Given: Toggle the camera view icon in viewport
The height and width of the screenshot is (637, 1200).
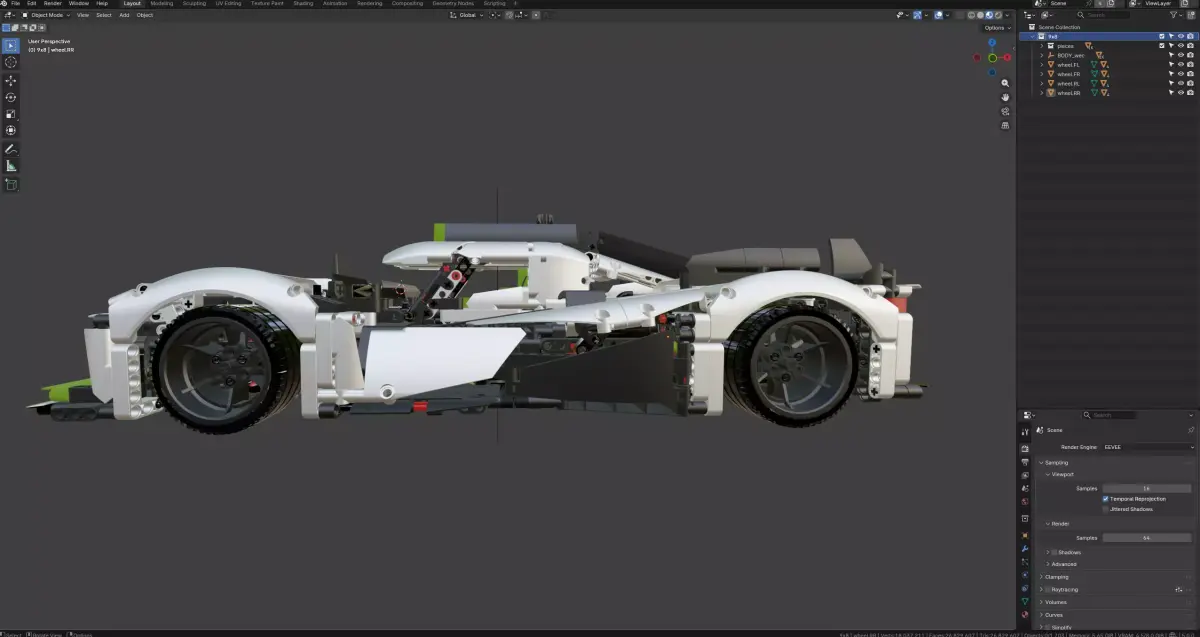Looking at the screenshot, I should pyautogui.click(x=1005, y=111).
